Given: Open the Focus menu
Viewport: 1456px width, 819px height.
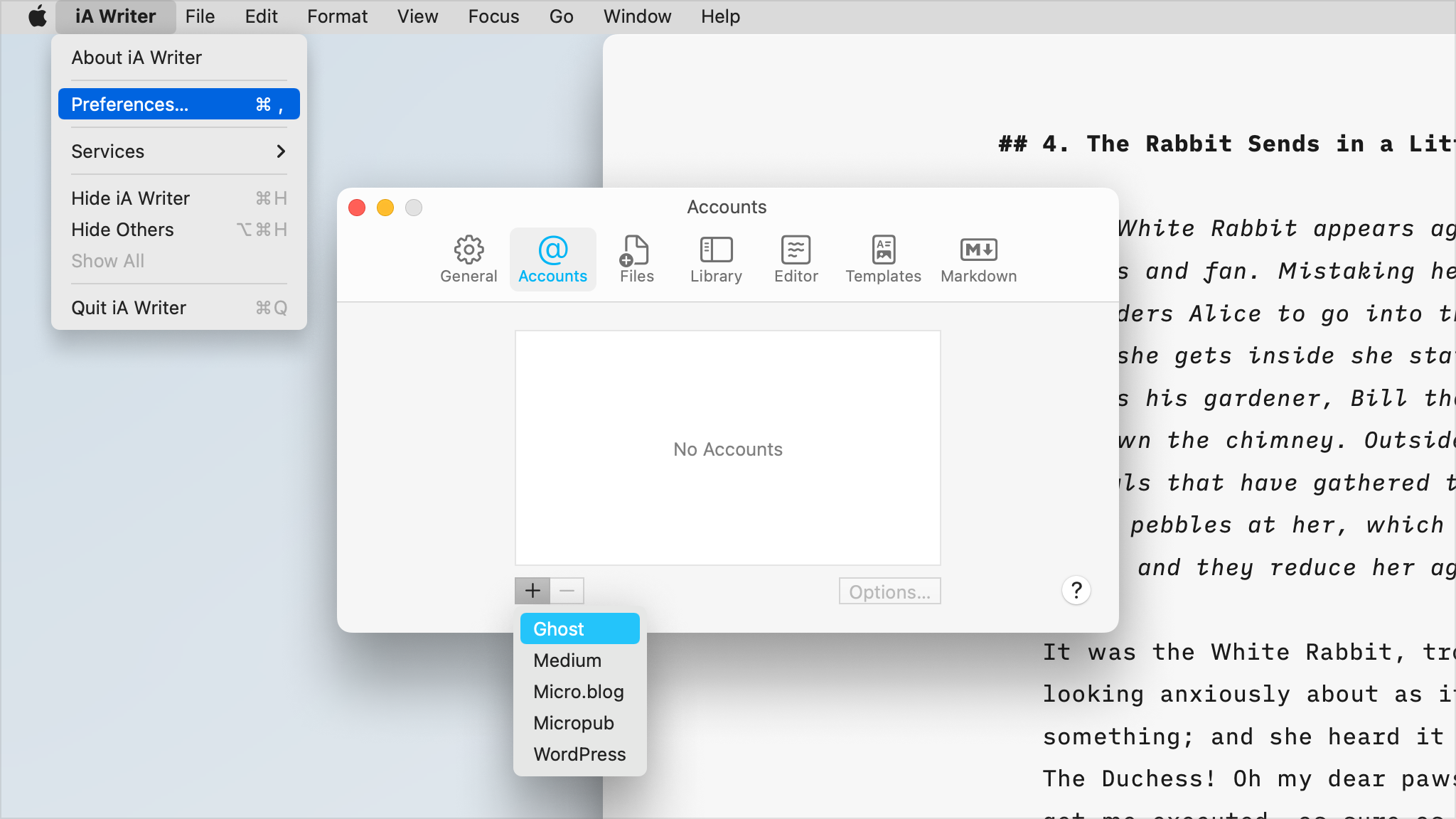Looking at the screenshot, I should tap(493, 16).
